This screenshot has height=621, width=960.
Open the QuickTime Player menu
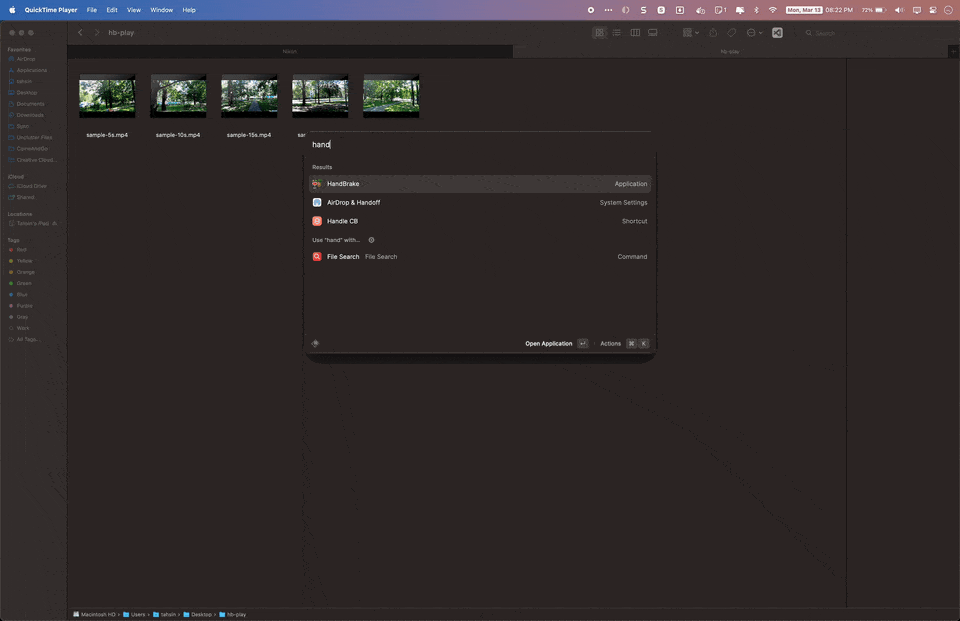[x=51, y=10]
